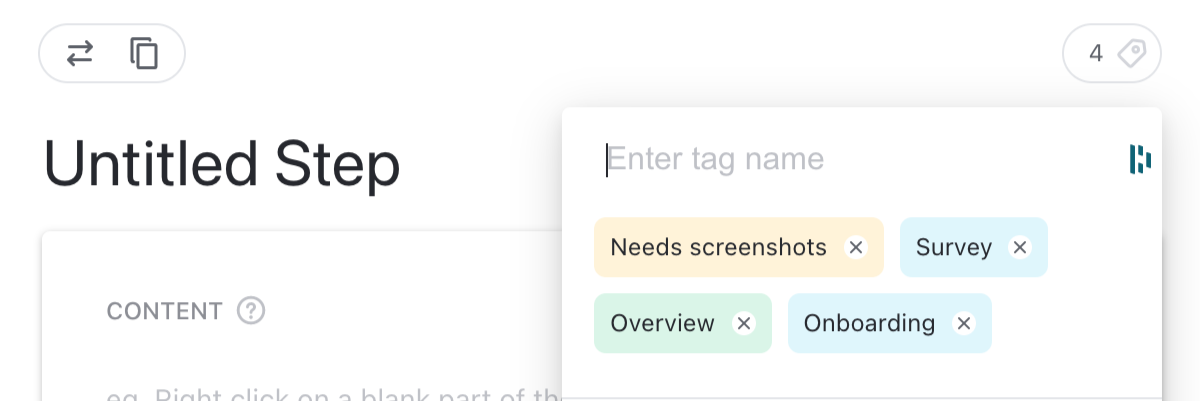Click the Onboarding tag label
This screenshot has width=1200, height=401.
[x=869, y=323]
